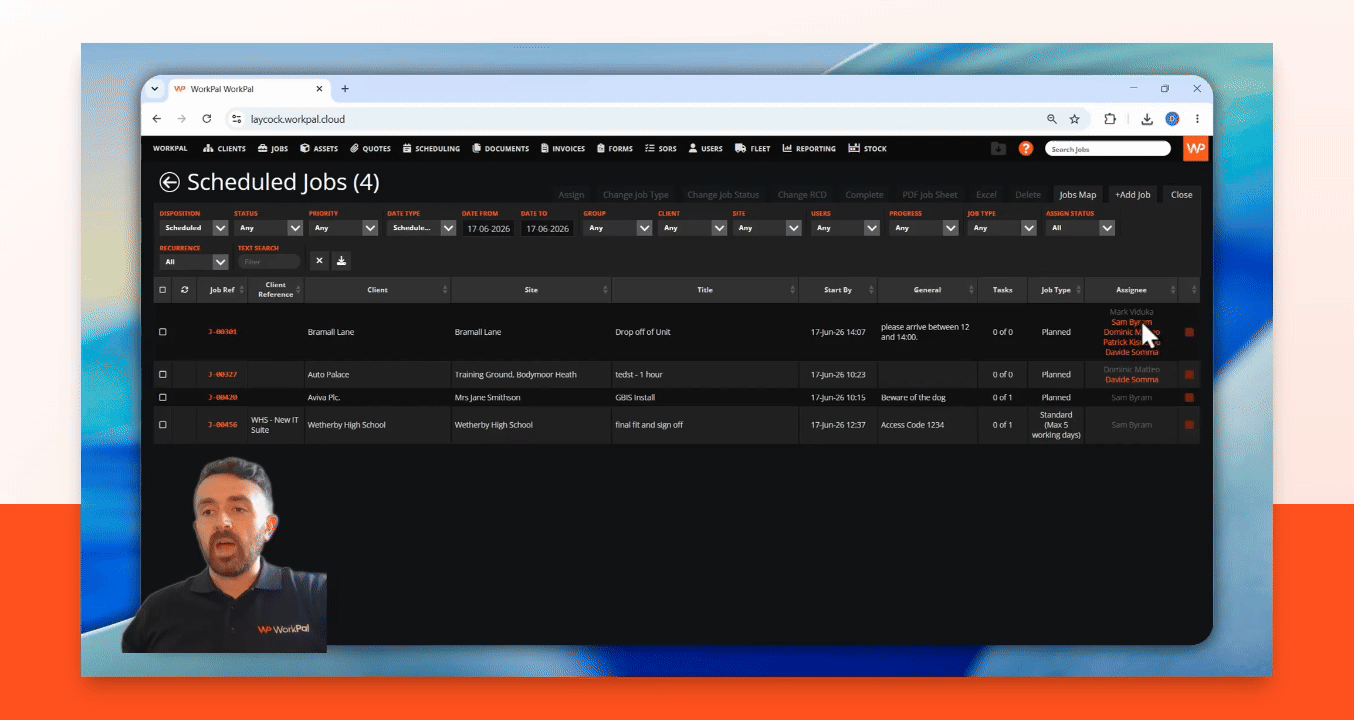
Task: Open the Status filter dropdown
Action: [269, 228]
